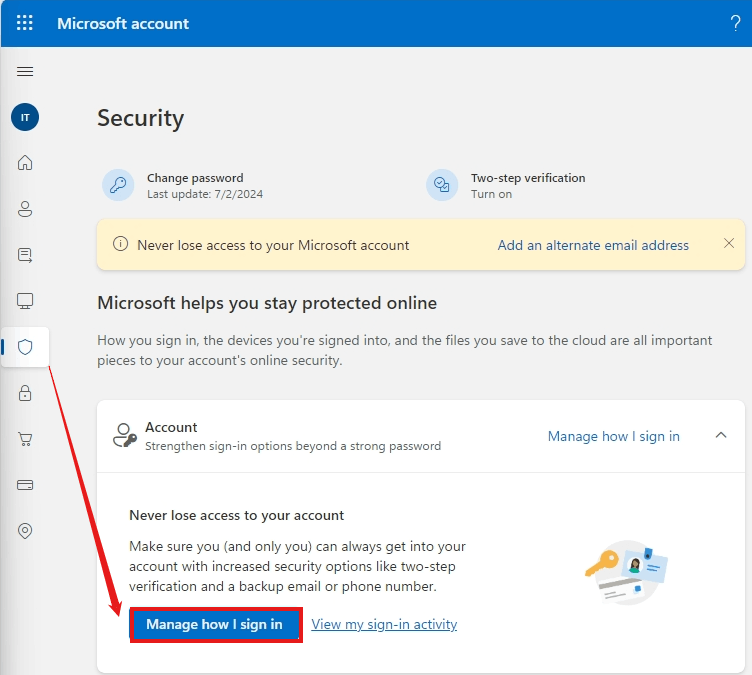
Task: Click 'Never lose access to your Microsoft account' banner text
Action: (x=273, y=245)
